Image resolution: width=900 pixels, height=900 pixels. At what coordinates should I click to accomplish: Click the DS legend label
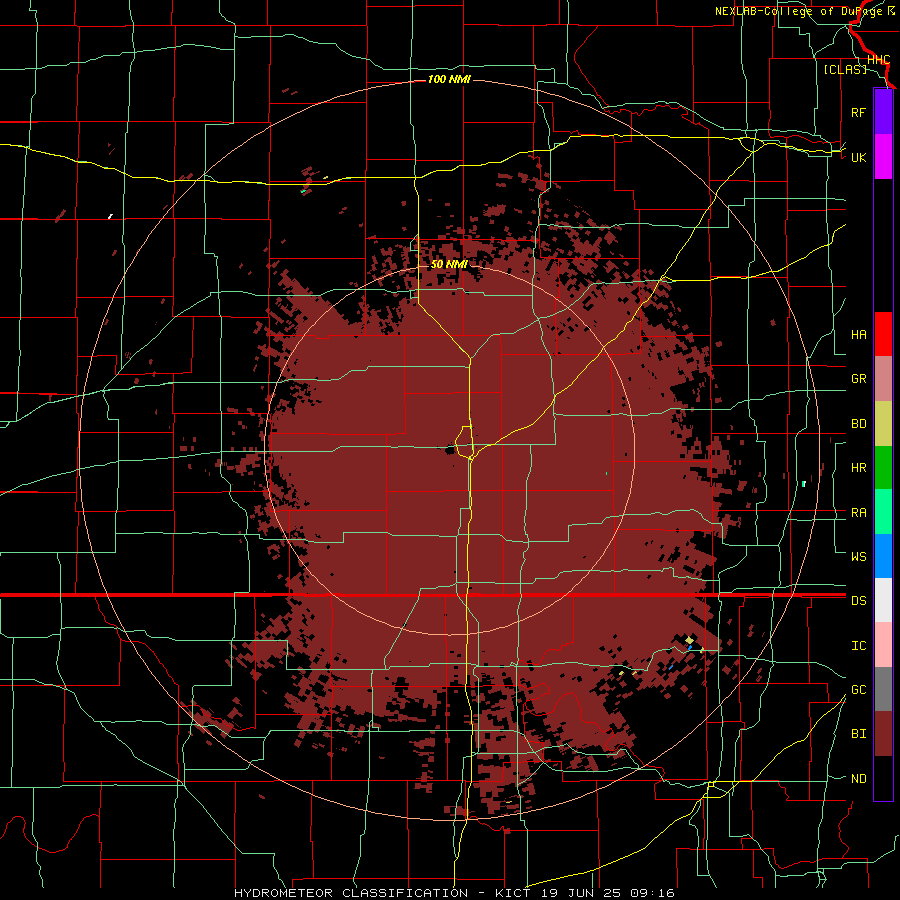(x=858, y=601)
